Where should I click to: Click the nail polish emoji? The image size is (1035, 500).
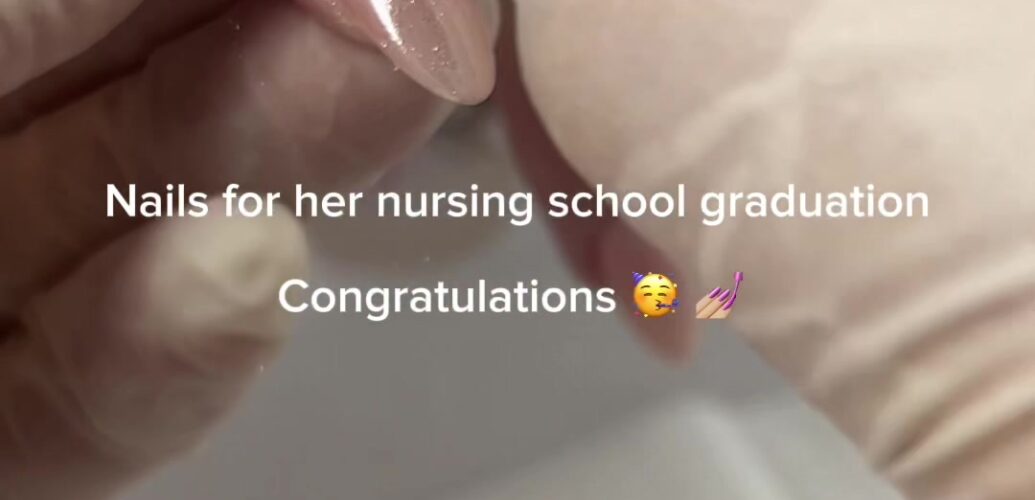click(719, 295)
